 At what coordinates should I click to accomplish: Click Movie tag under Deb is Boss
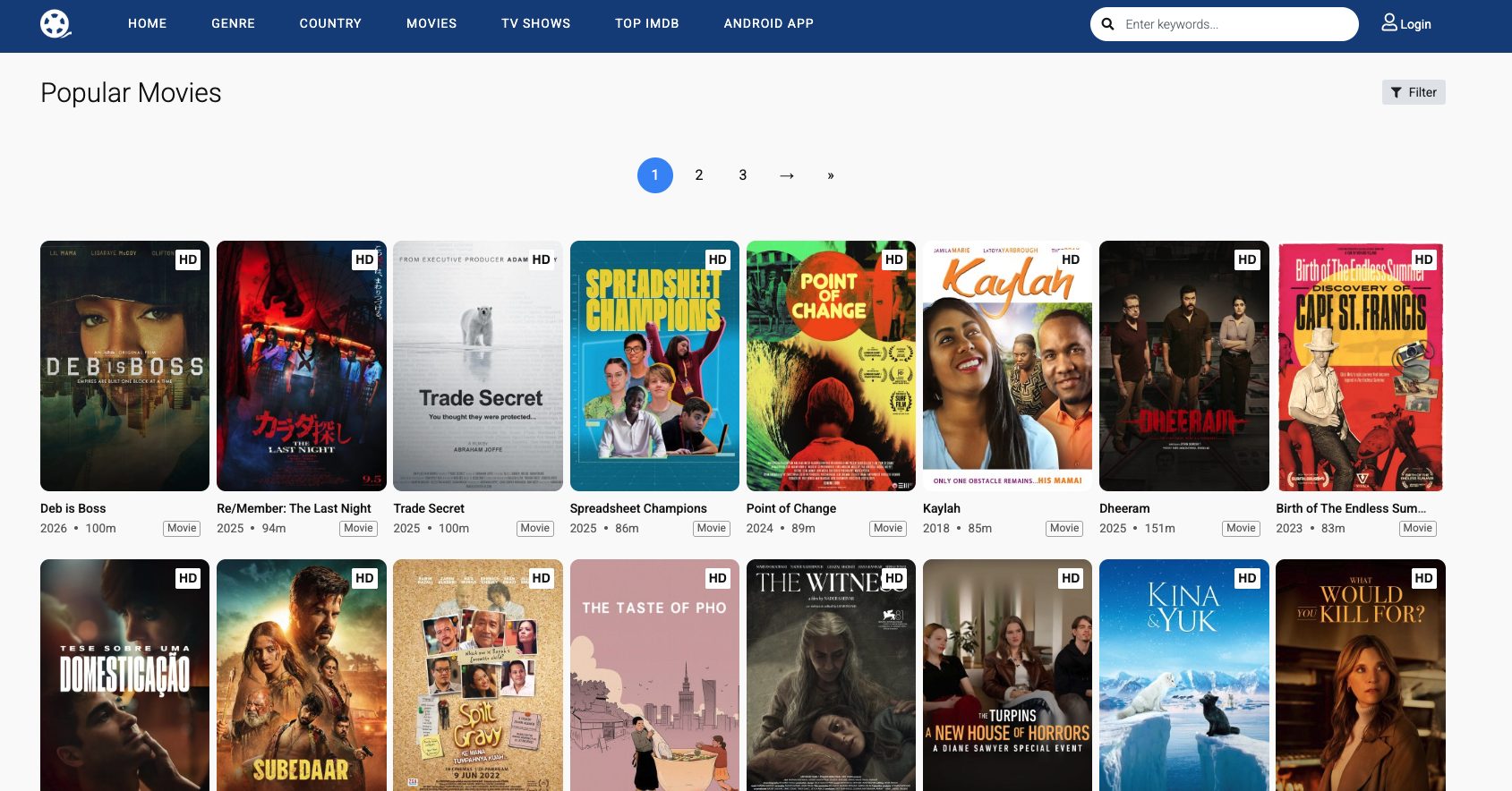[x=182, y=529]
